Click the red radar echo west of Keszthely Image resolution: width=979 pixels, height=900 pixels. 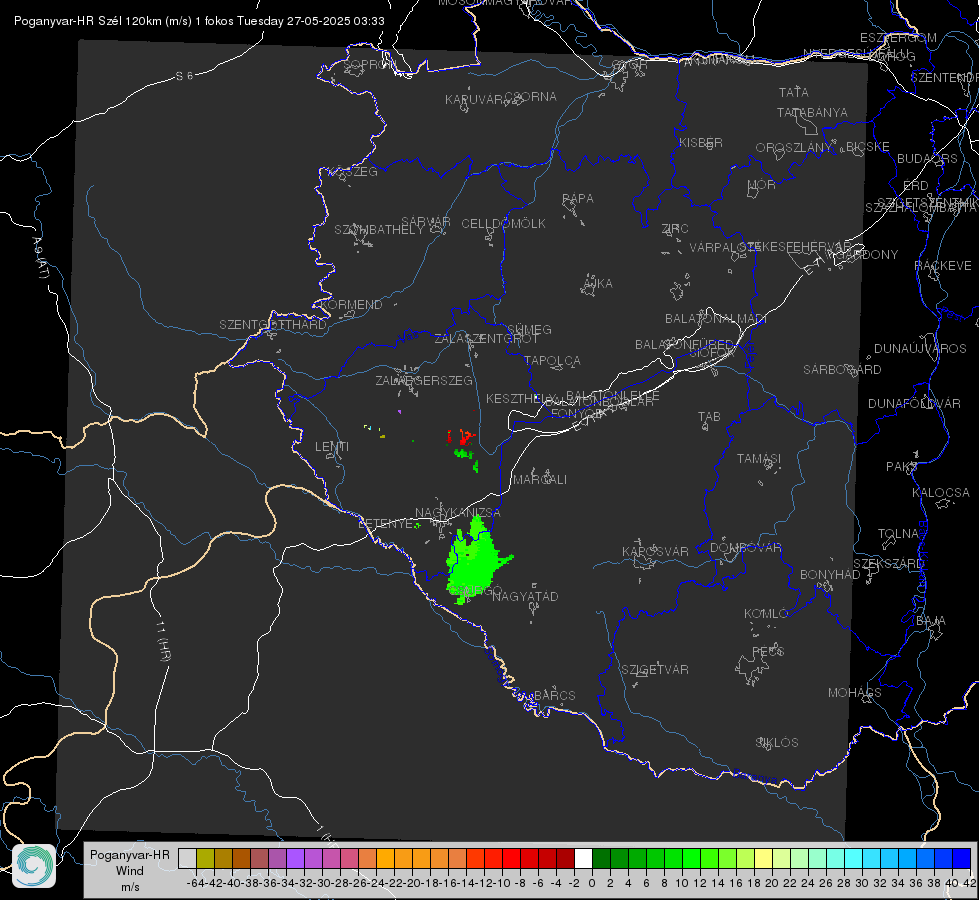tap(462, 437)
